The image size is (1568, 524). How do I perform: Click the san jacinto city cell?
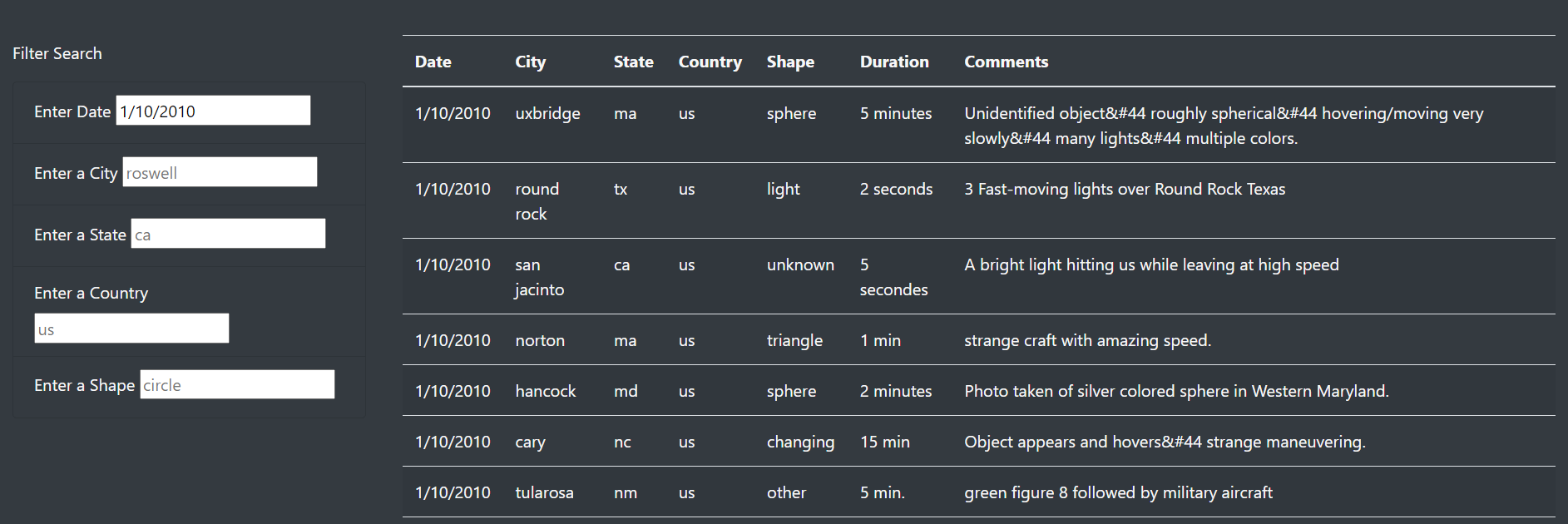538,277
